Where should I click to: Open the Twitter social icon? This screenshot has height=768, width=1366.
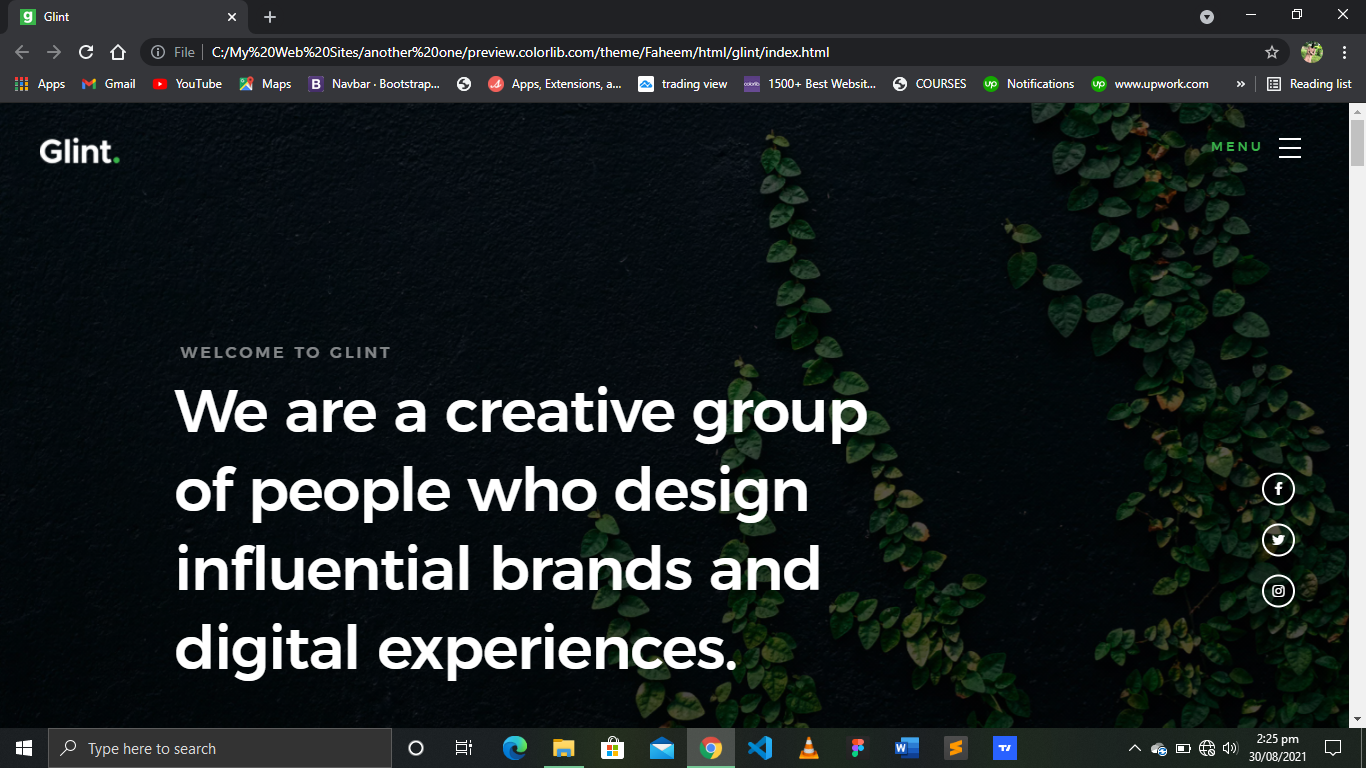click(x=1278, y=540)
